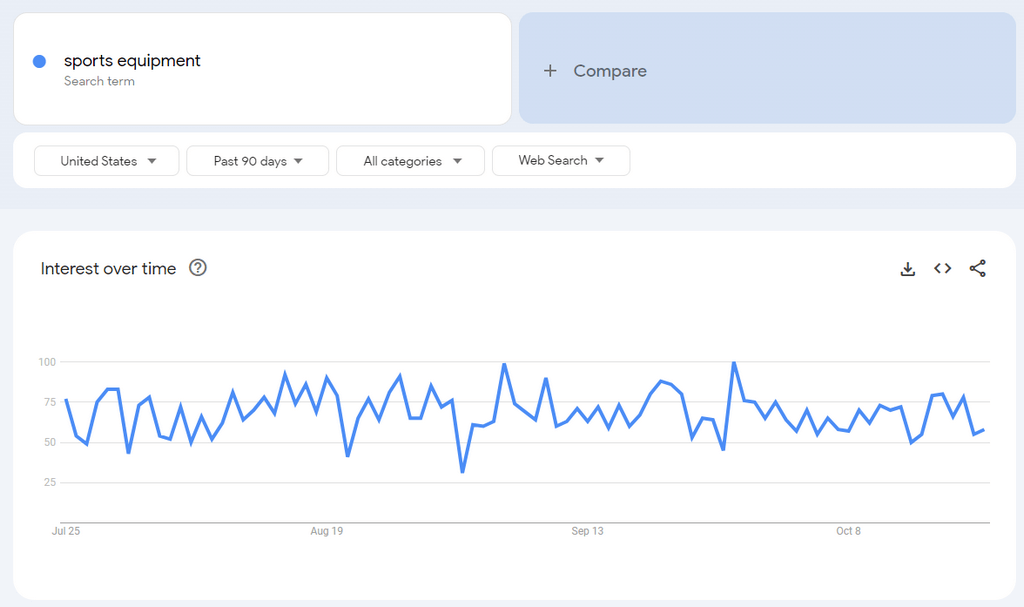Screen dimensions: 1024x607
Task: Open the United States region dropdown
Action: (106, 161)
